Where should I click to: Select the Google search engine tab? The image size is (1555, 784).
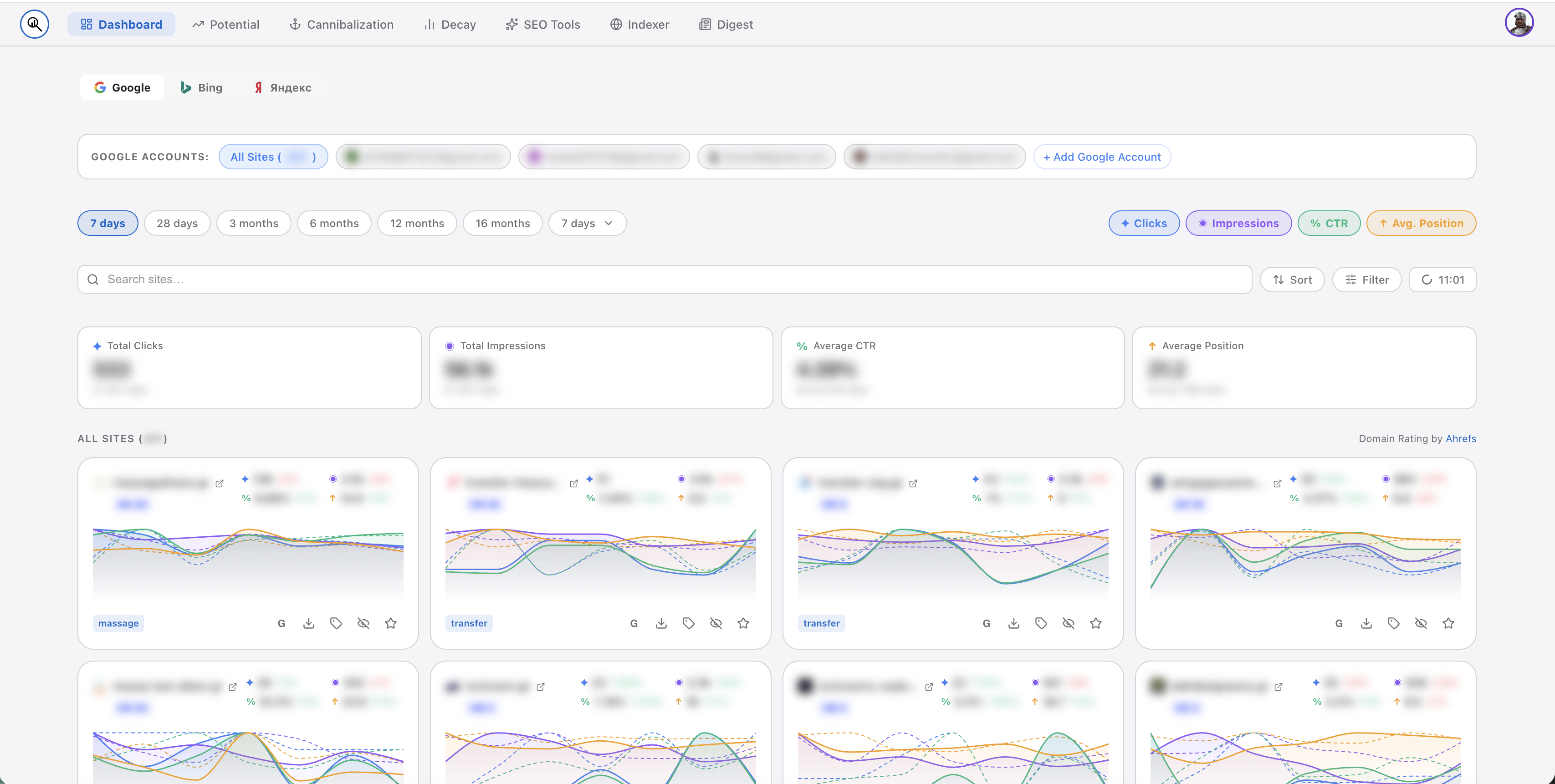click(122, 87)
